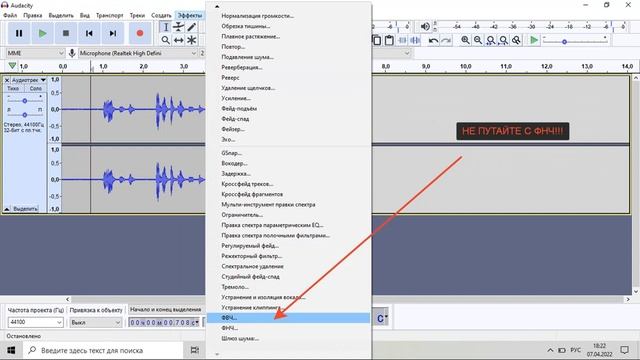Image resolution: width=640 pixels, height=360 pixels.
Task: Click the Zoom toggle icon
Action: 516,40
